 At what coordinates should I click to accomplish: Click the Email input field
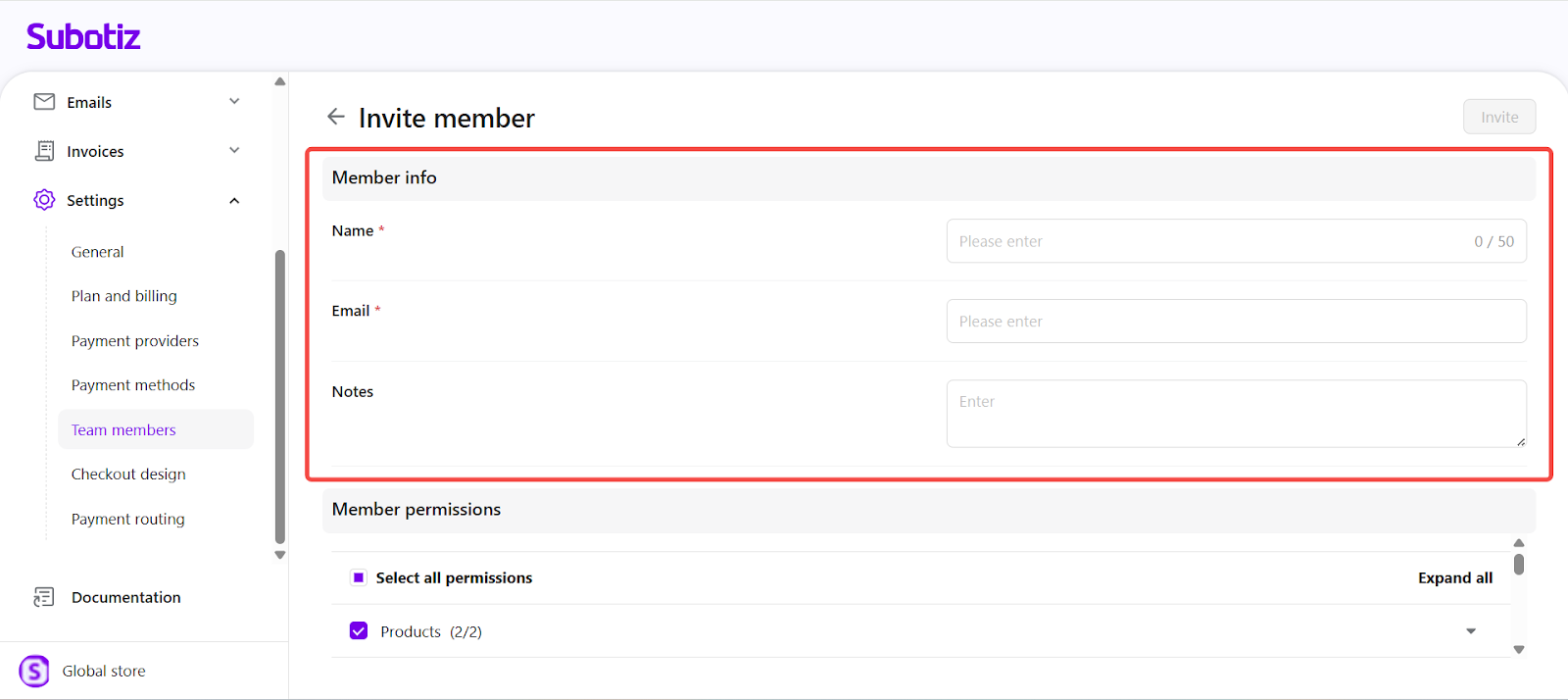click(1236, 322)
